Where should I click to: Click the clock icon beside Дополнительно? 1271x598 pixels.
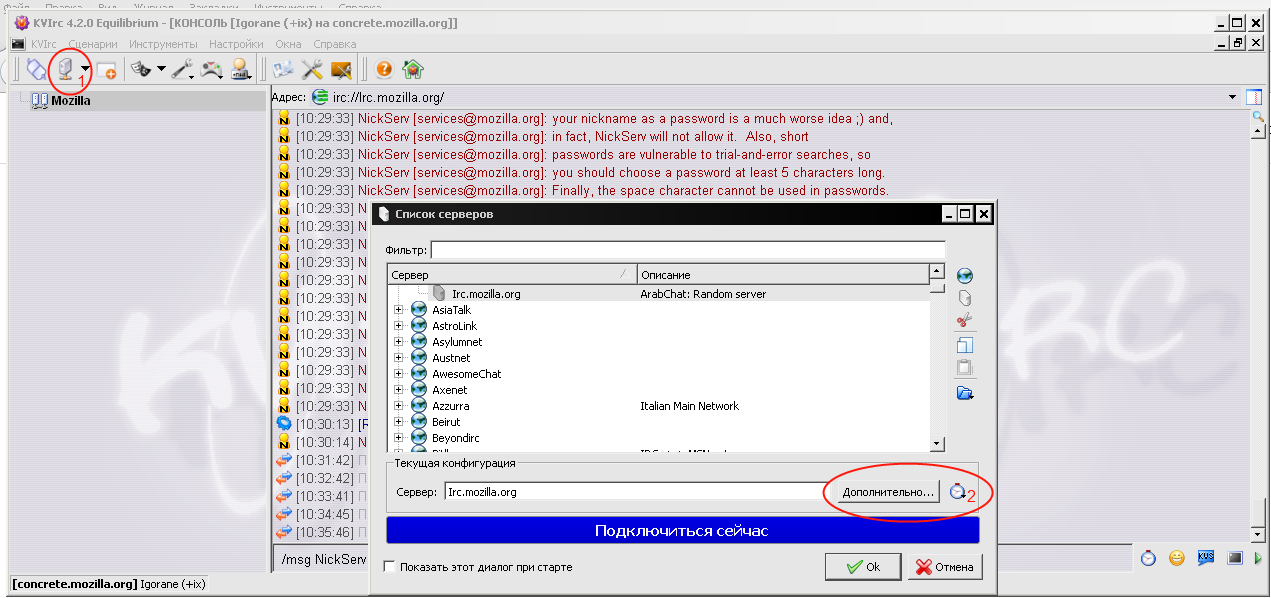pos(958,491)
